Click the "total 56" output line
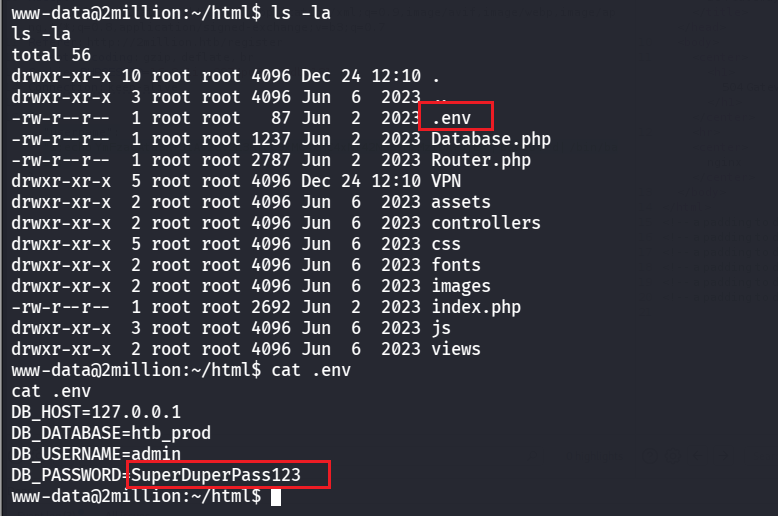The height and width of the screenshot is (516, 778). coord(51,55)
